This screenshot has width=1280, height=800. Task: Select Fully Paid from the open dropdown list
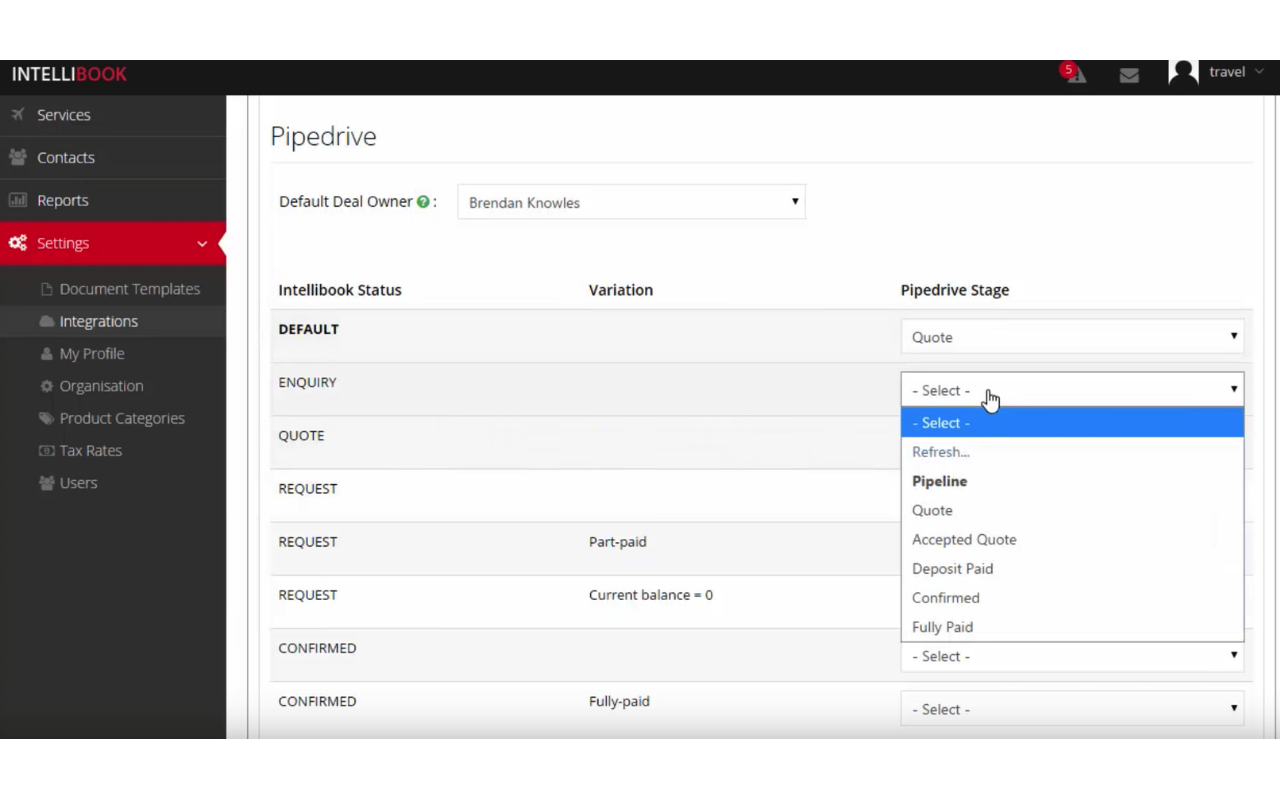point(942,627)
